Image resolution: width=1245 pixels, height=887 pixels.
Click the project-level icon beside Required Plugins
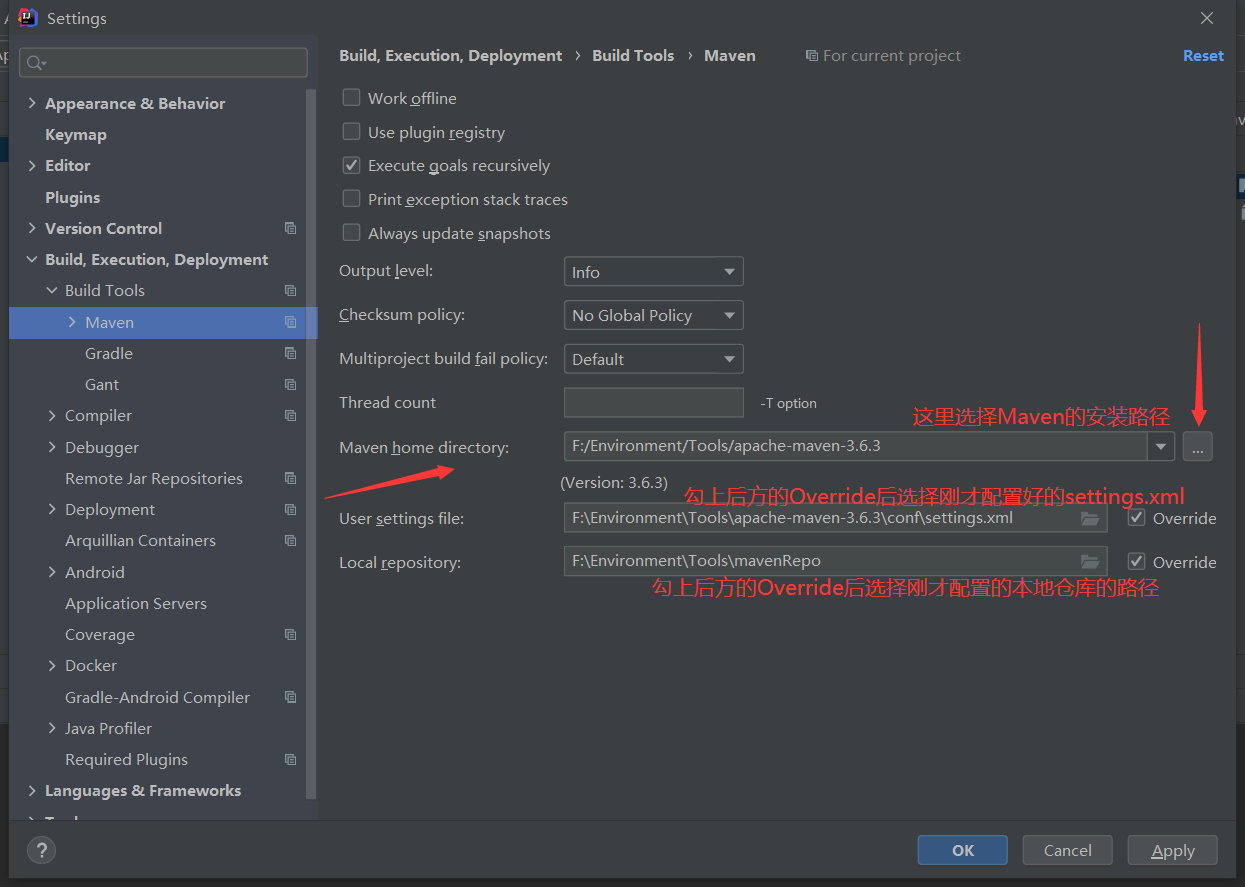pyautogui.click(x=290, y=759)
